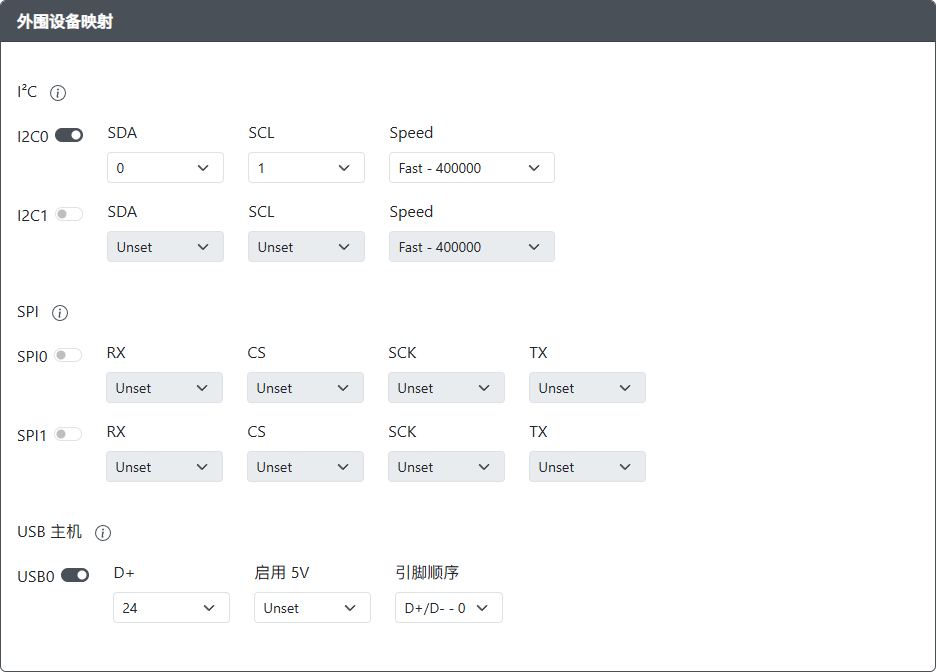
Task: Open the SPI1 TX dropdown
Action: (587, 467)
